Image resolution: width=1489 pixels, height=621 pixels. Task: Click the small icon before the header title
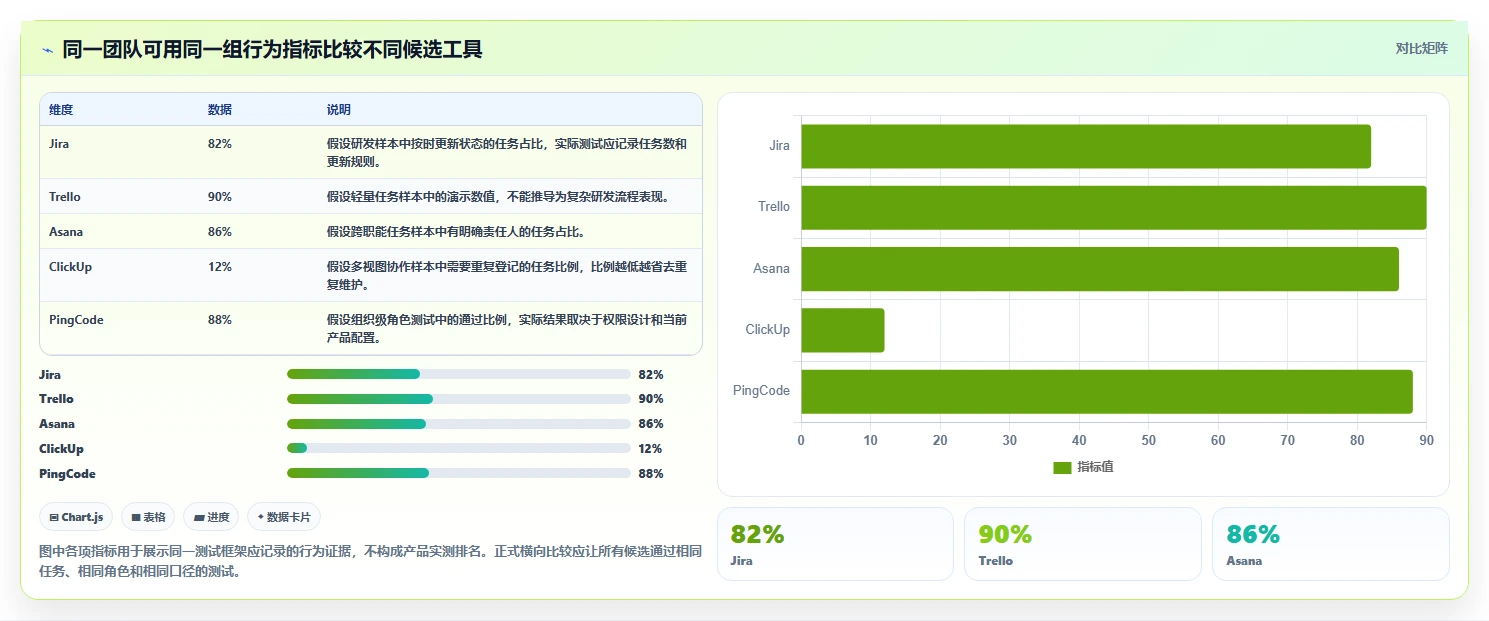point(48,49)
